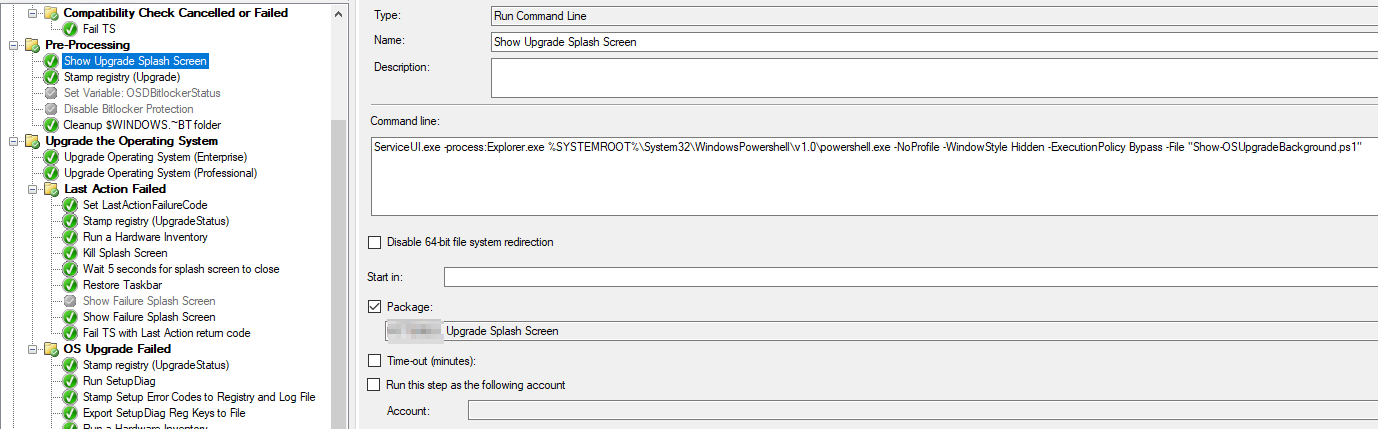Collapse the Upgrade the Operating System group

[x=14, y=141]
